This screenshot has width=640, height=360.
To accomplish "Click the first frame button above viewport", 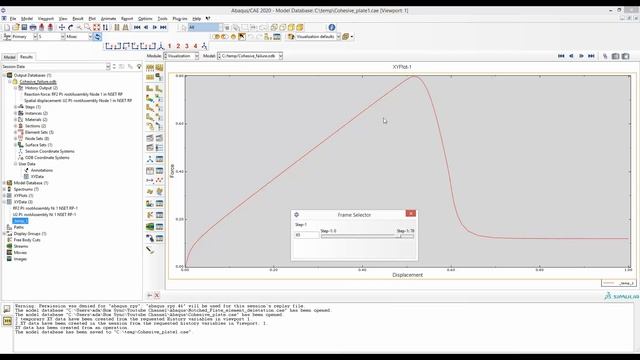I will (x=561, y=56).
